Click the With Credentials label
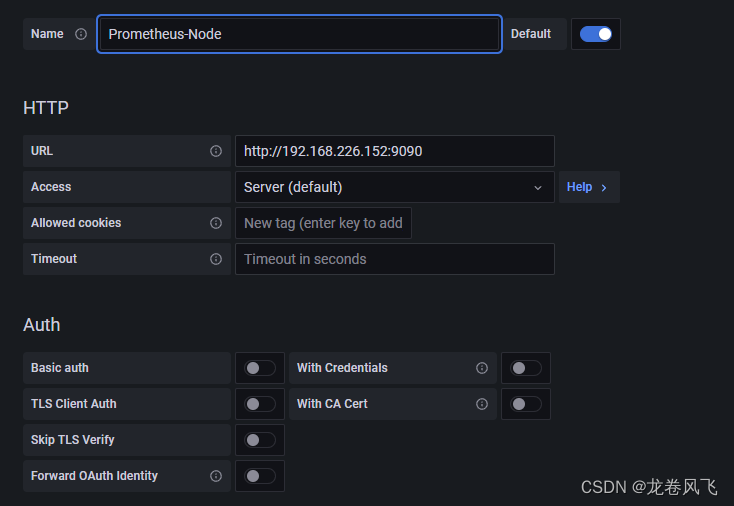 click(x=342, y=368)
